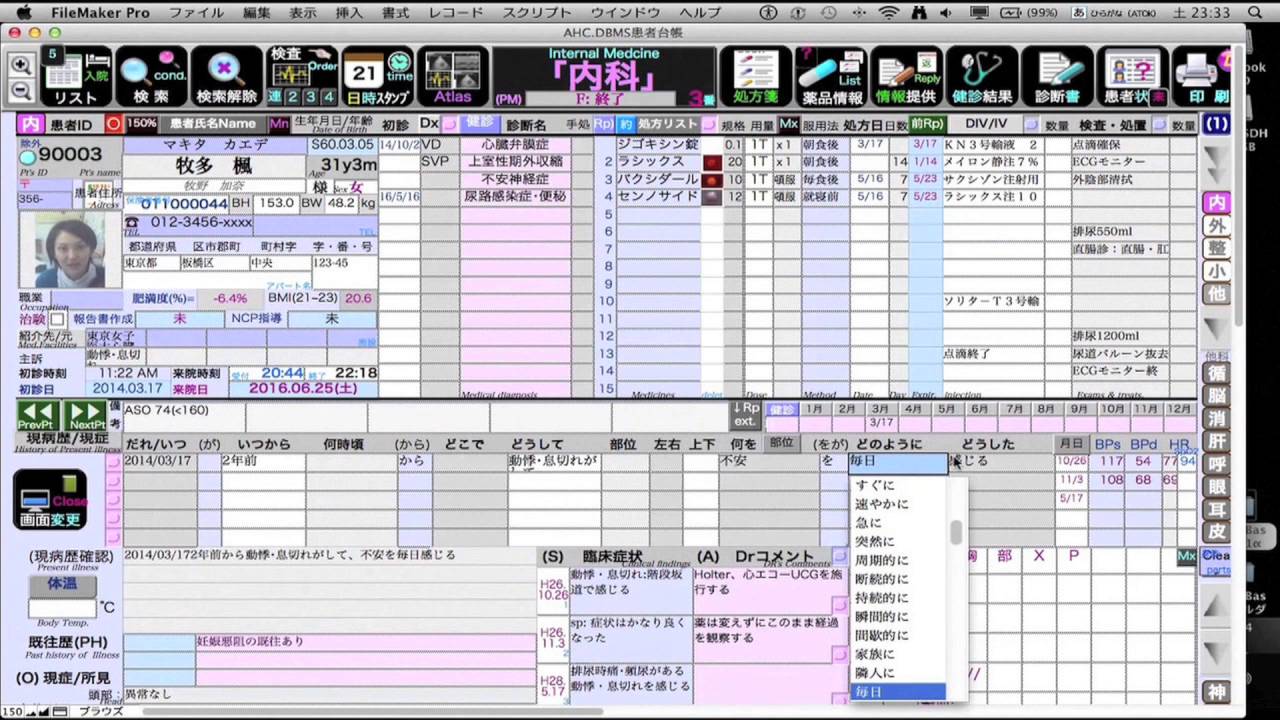The image size is (1280, 720).
Task: Open the 処方箋 prescription icon
Action: (x=755, y=76)
